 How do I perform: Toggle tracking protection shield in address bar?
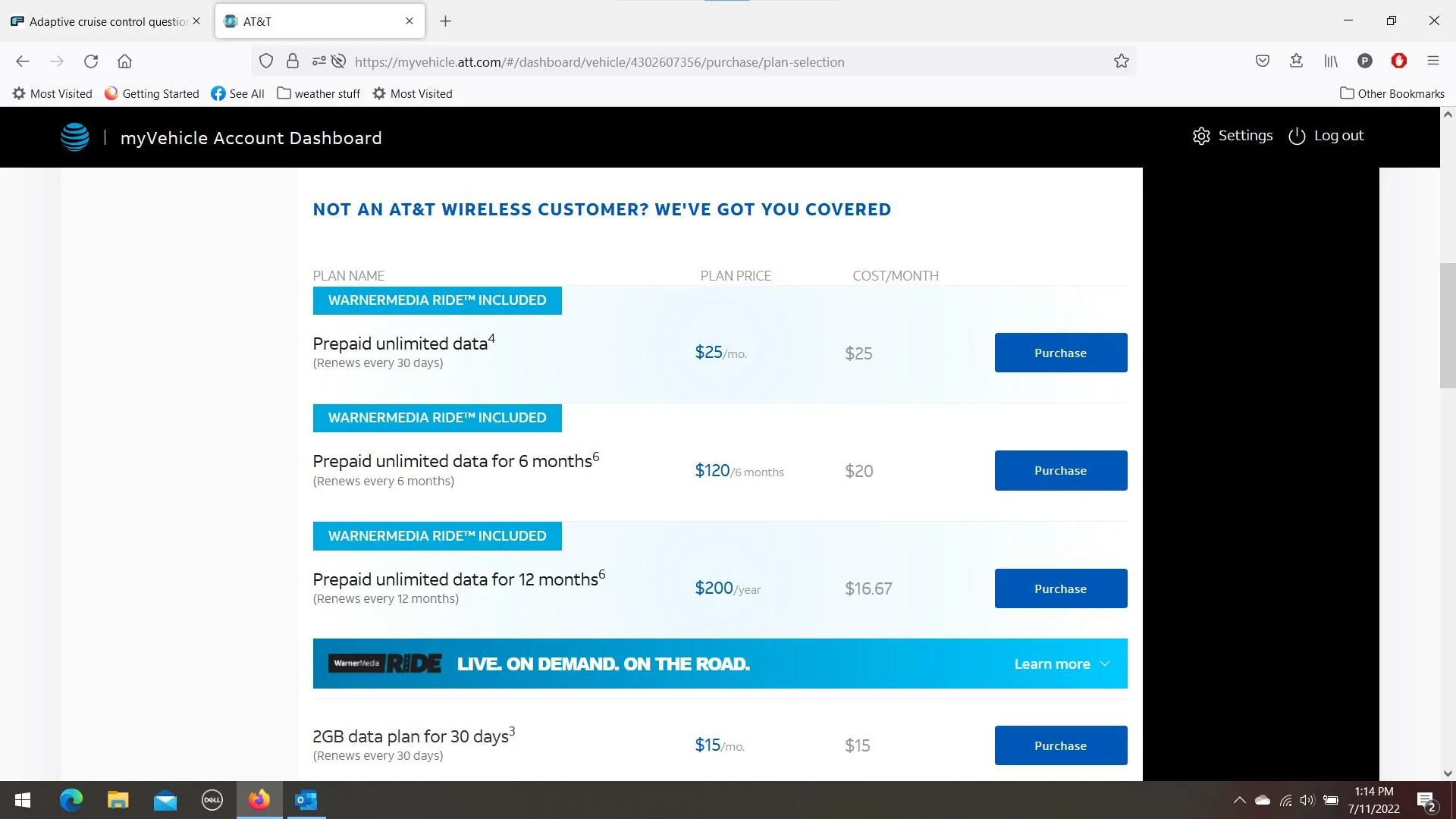(265, 61)
